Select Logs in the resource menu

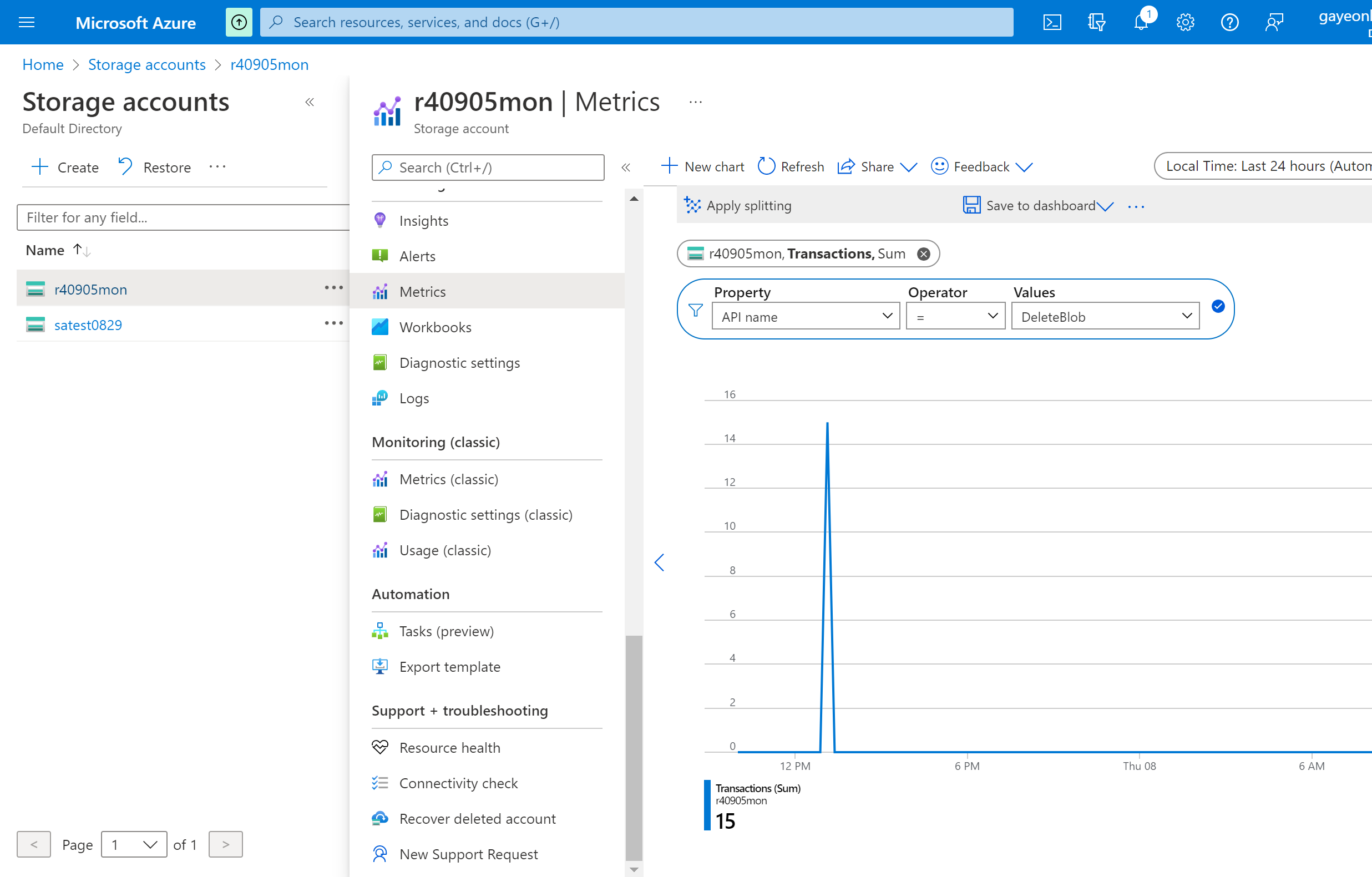coord(414,398)
